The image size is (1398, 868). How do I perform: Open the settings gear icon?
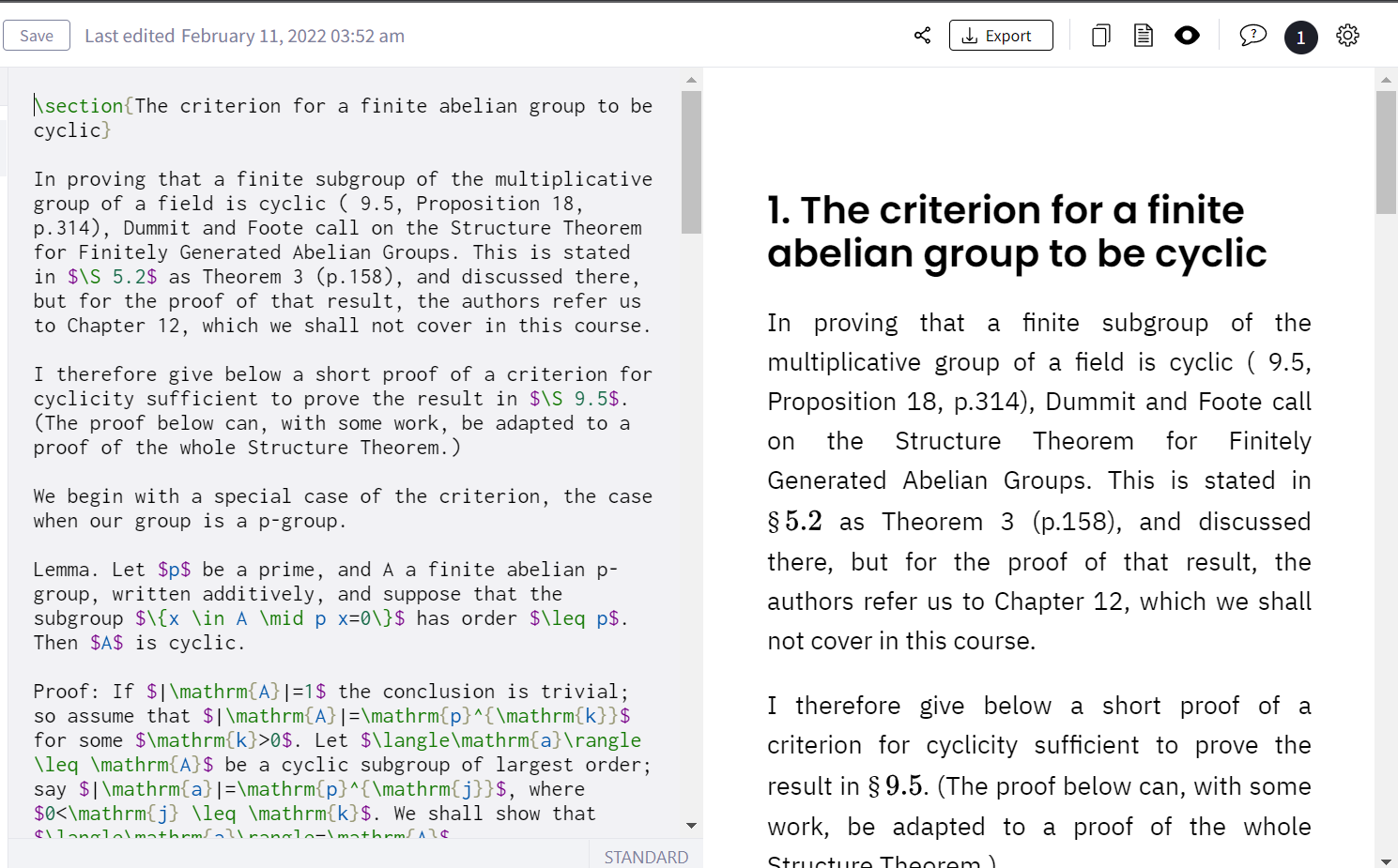click(1348, 36)
